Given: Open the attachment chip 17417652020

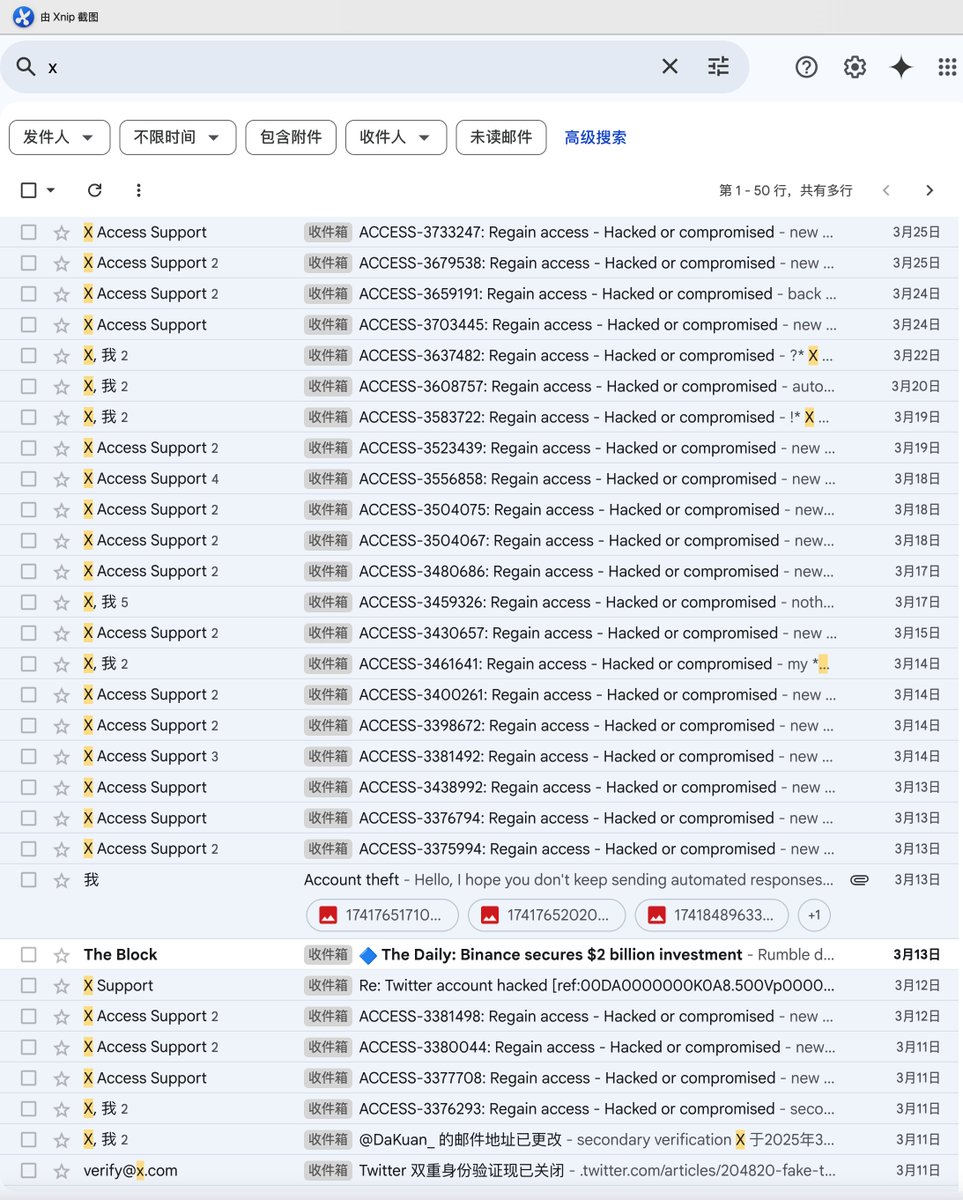Looking at the screenshot, I should click(545, 915).
